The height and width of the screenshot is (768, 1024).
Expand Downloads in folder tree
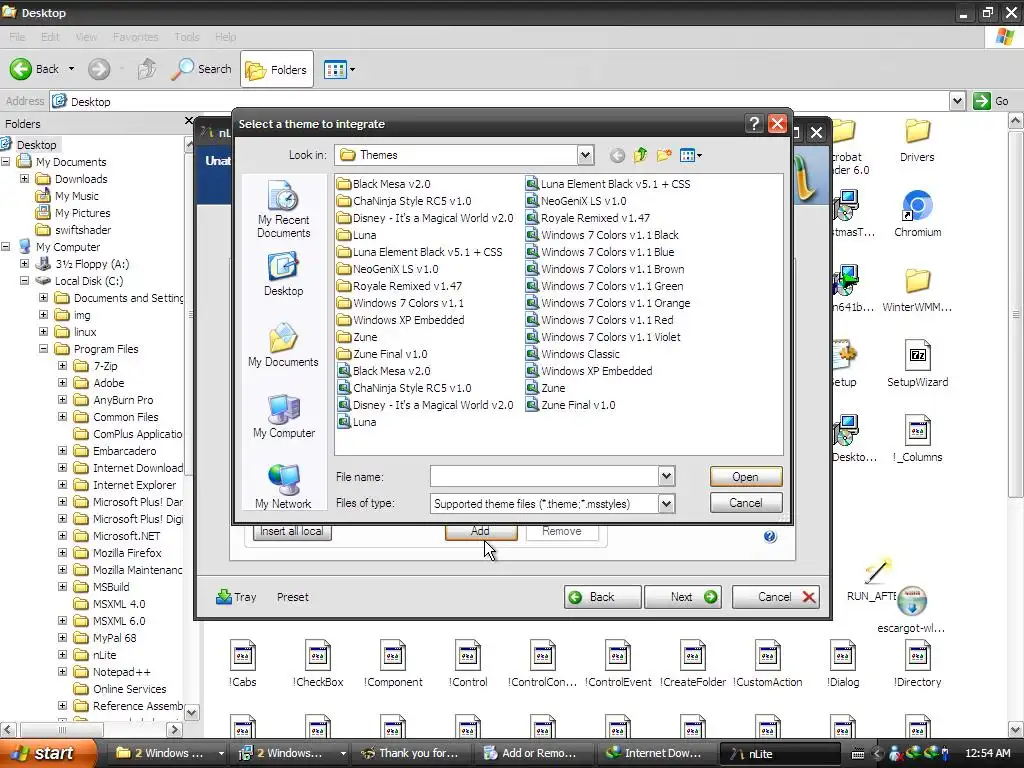click(x=24, y=178)
